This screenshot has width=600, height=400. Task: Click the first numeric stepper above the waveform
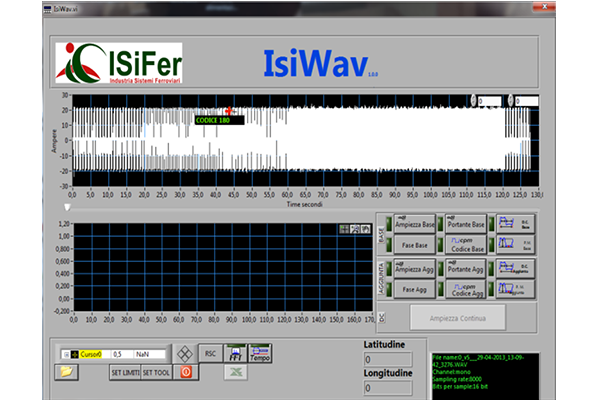click(x=473, y=100)
